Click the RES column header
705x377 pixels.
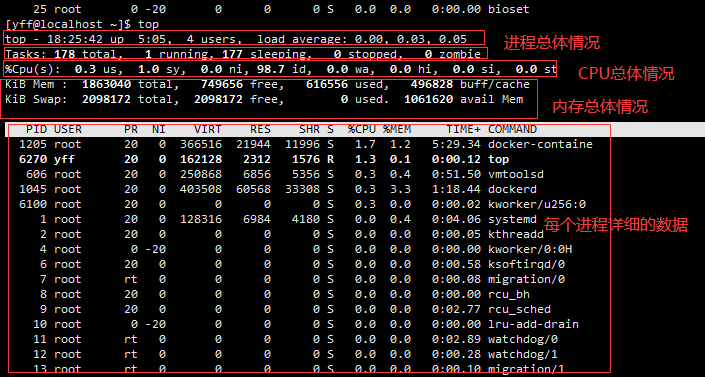coord(260,130)
